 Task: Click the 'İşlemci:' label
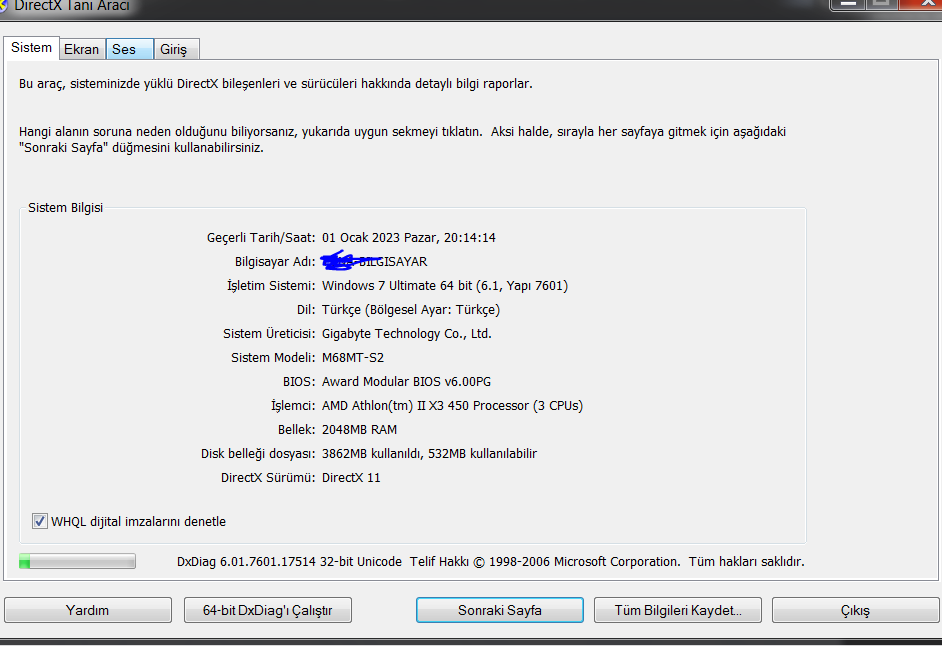[293, 406]
